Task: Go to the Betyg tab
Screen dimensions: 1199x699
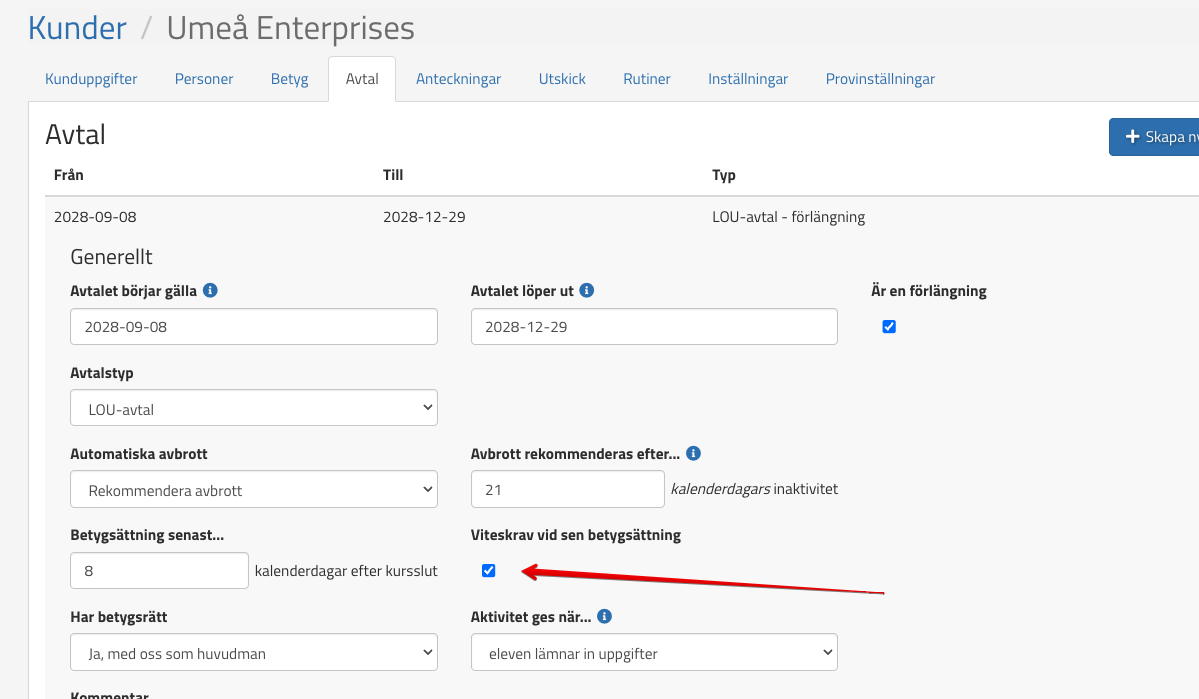Action: coord(289,79)
